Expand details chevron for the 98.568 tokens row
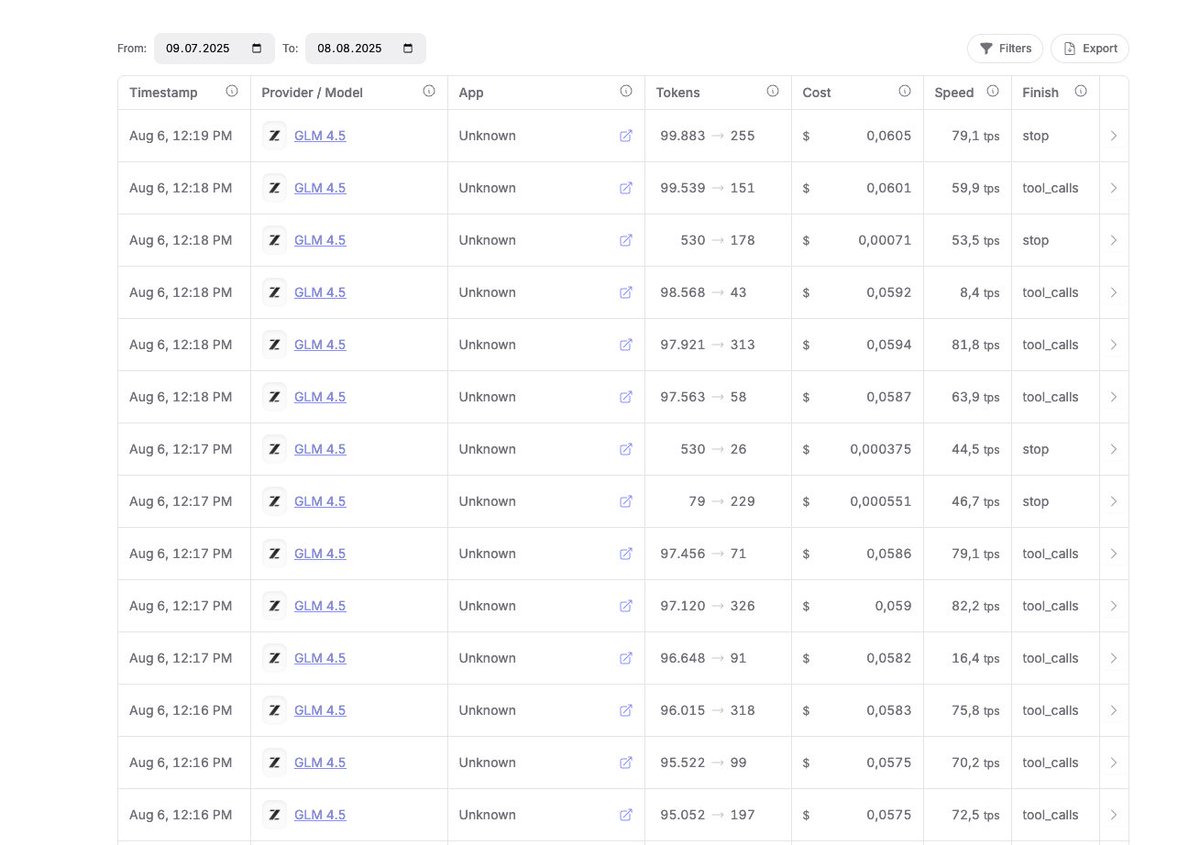Image resolution: width=1200 pixels, height=845 pixels. (x=1114, y=293)
